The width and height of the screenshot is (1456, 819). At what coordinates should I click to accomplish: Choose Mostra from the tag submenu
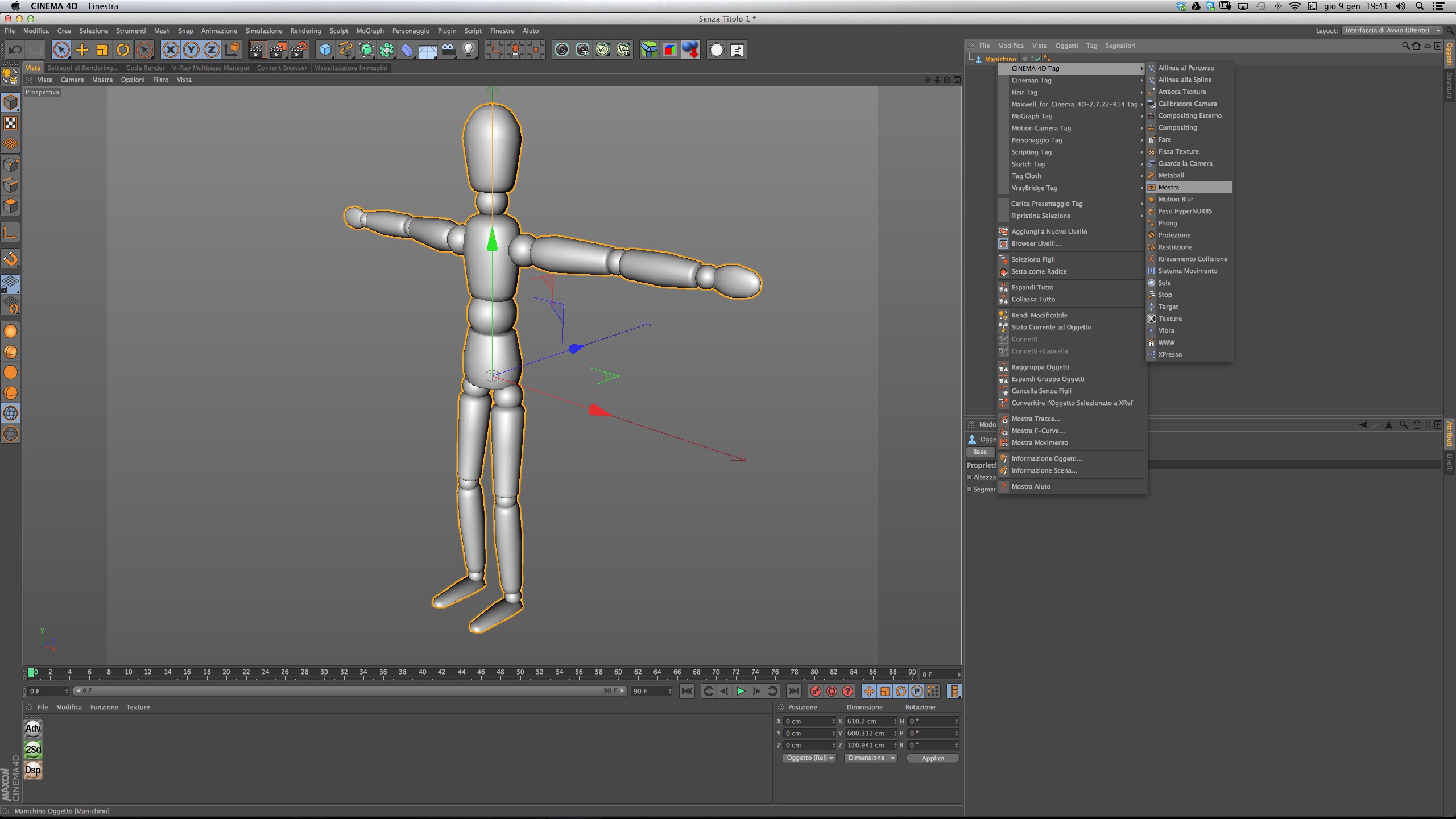pyautogui.click(x=1169, y=187)
